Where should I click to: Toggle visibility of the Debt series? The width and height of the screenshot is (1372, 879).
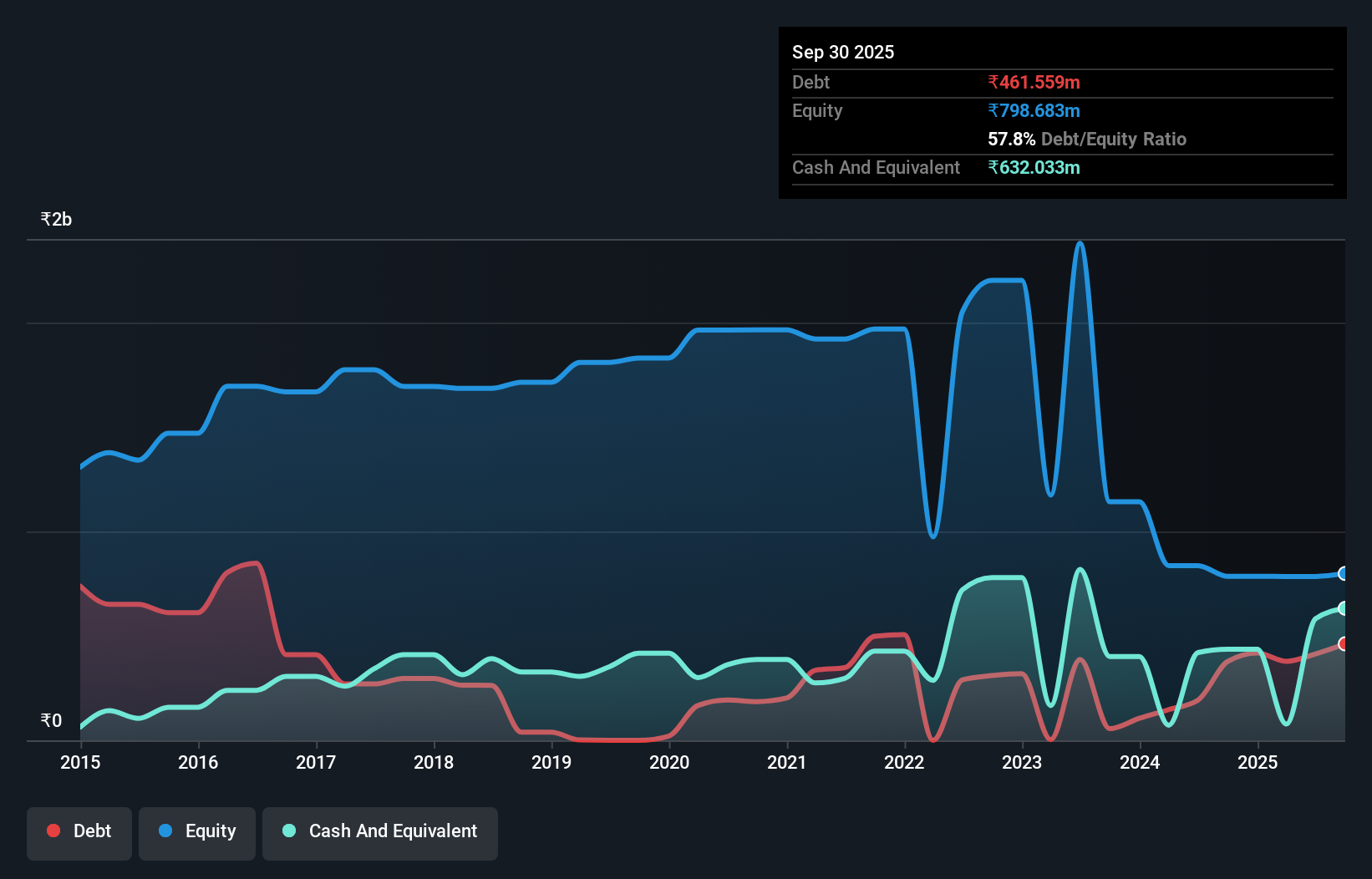[79, 831]
